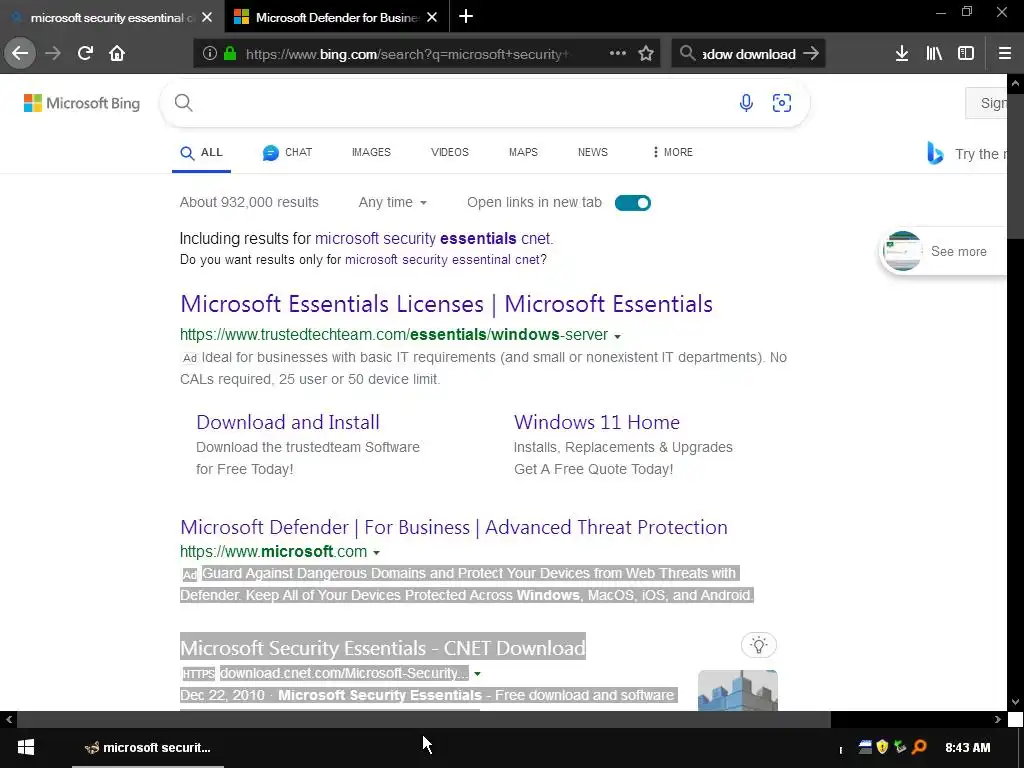The width and height of the screenshot is (1024, 768).
Task: Open page actions three-dot menu in address bar
Action: click(618, 53)
